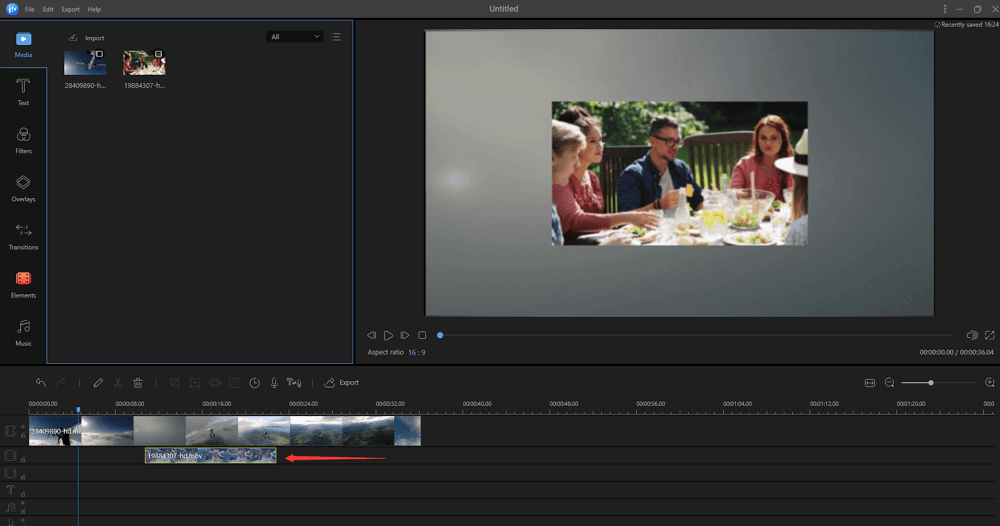The height and width of the screenshot is (526, 1000).
Task: Open the Filters panel in sidebar
Action: (23, 140)
